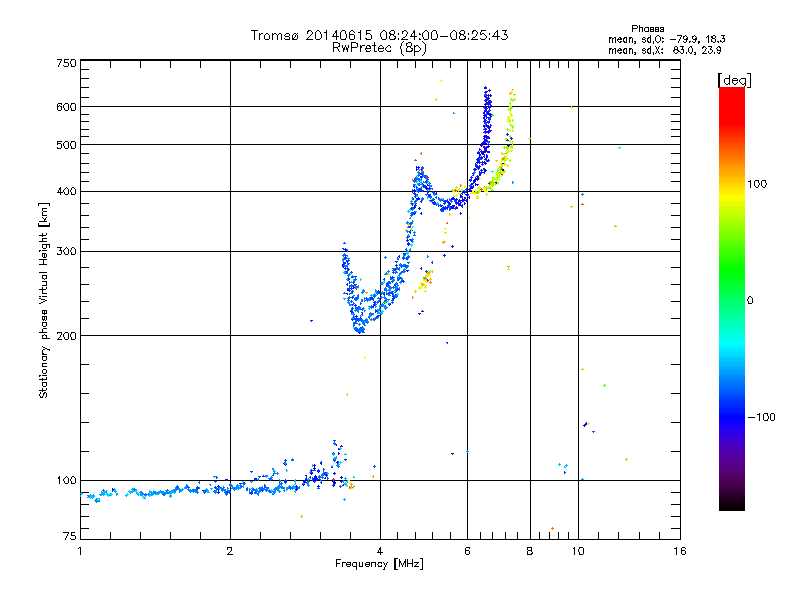The height and width of the screenshot is (600, 800).
Task: Click the 'Stationary phase Virtual Height [km]' axis title
Action: 43,300
